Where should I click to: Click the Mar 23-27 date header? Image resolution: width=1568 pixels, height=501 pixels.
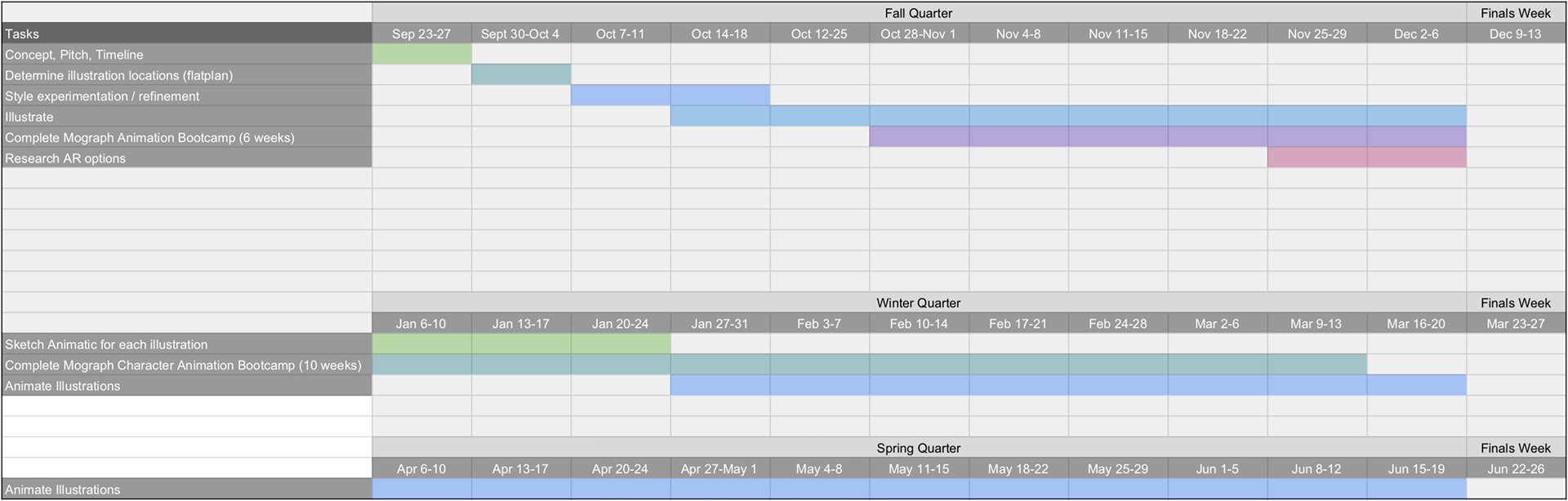1516,324
